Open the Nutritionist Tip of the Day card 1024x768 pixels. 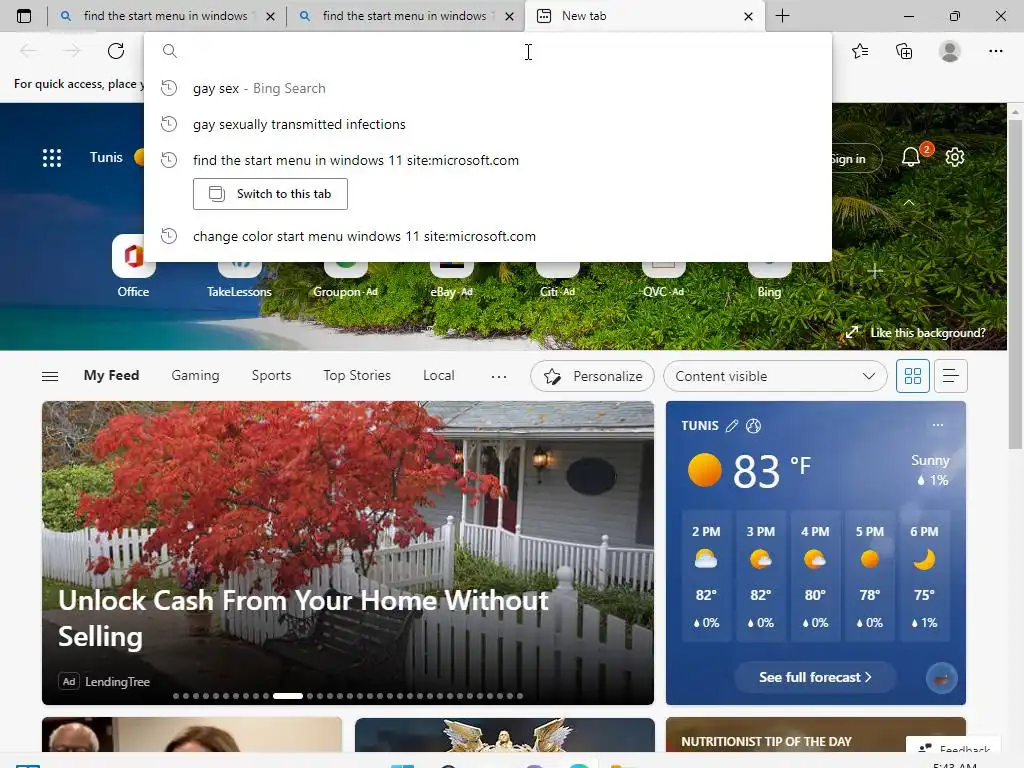[x=815, y=735]
